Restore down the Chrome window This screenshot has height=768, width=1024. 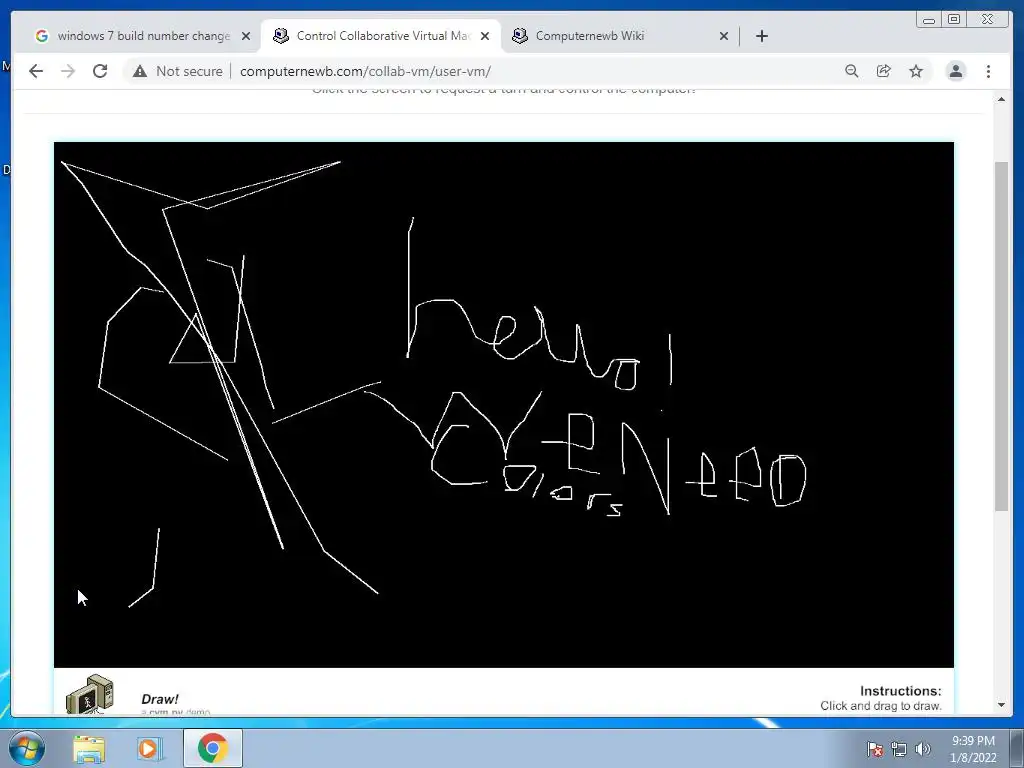[x=954, y=20]
